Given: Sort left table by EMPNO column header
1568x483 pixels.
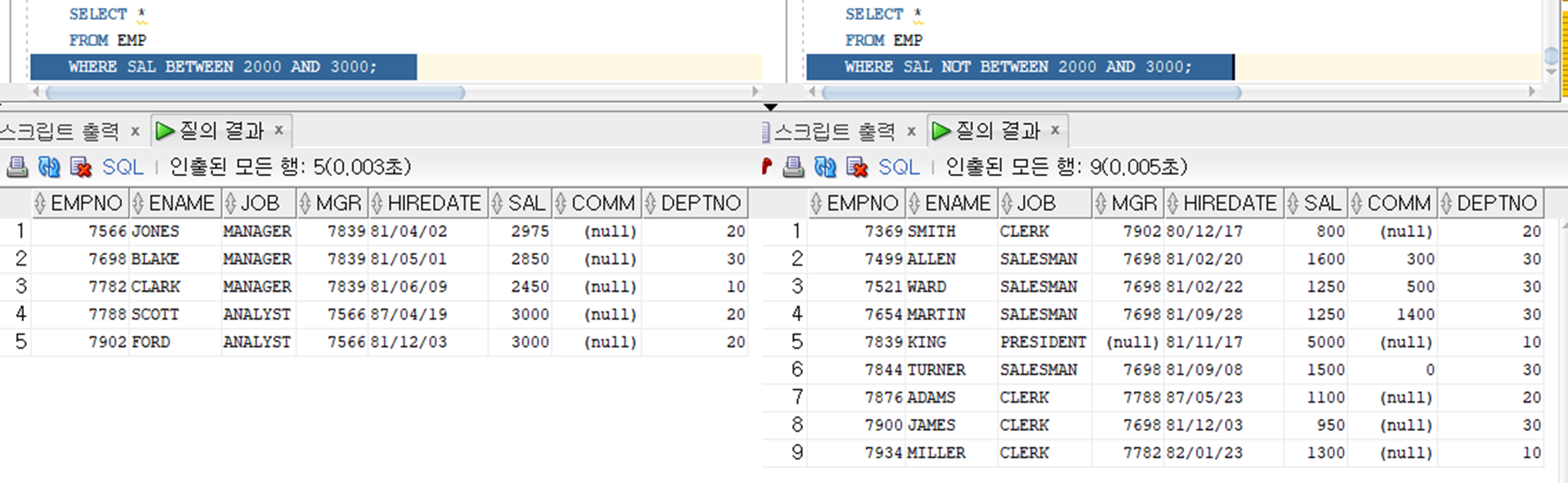Looking at the screenshot, I should (80, 203).
